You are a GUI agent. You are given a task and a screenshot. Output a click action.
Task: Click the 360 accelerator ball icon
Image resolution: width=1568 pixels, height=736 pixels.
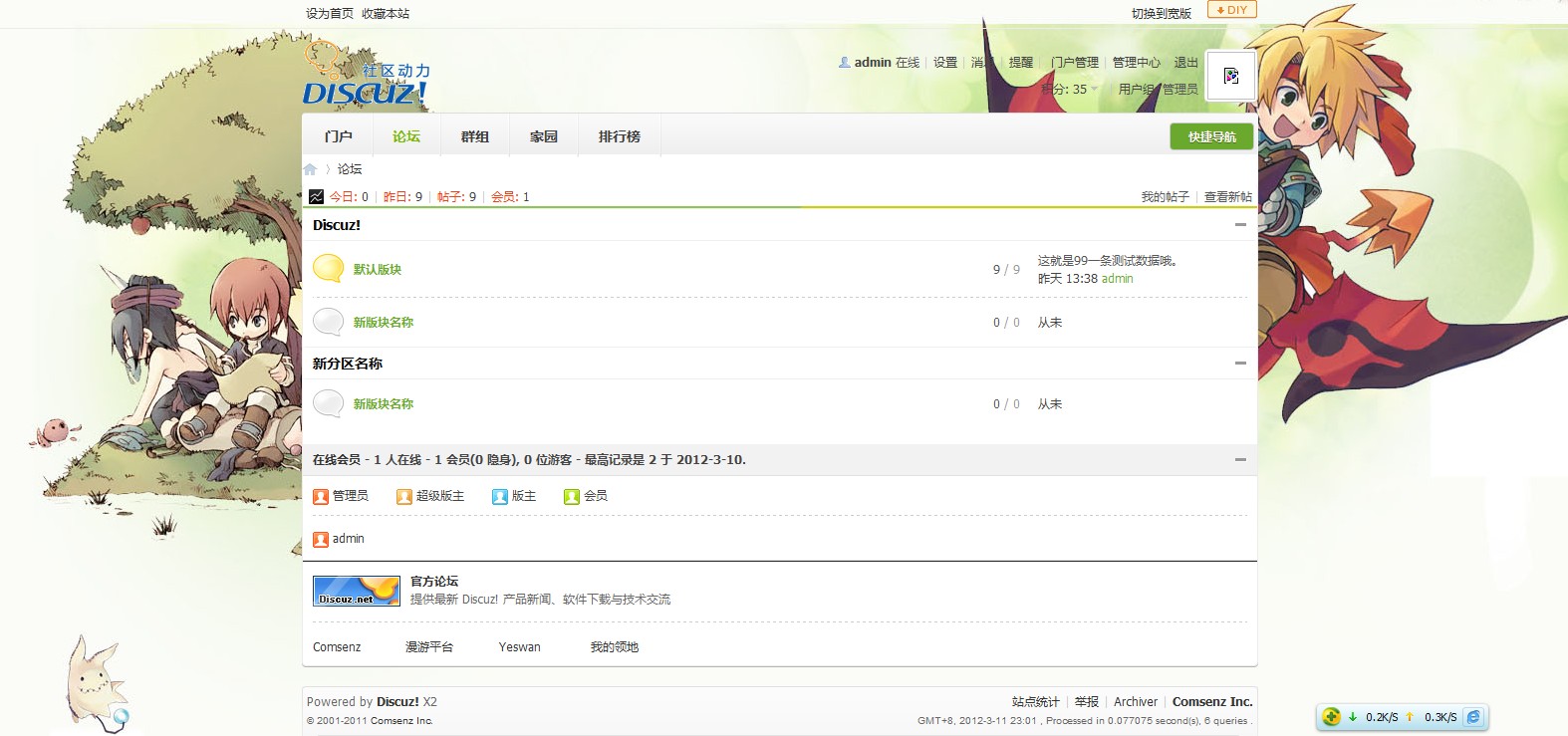(1332, 716)
